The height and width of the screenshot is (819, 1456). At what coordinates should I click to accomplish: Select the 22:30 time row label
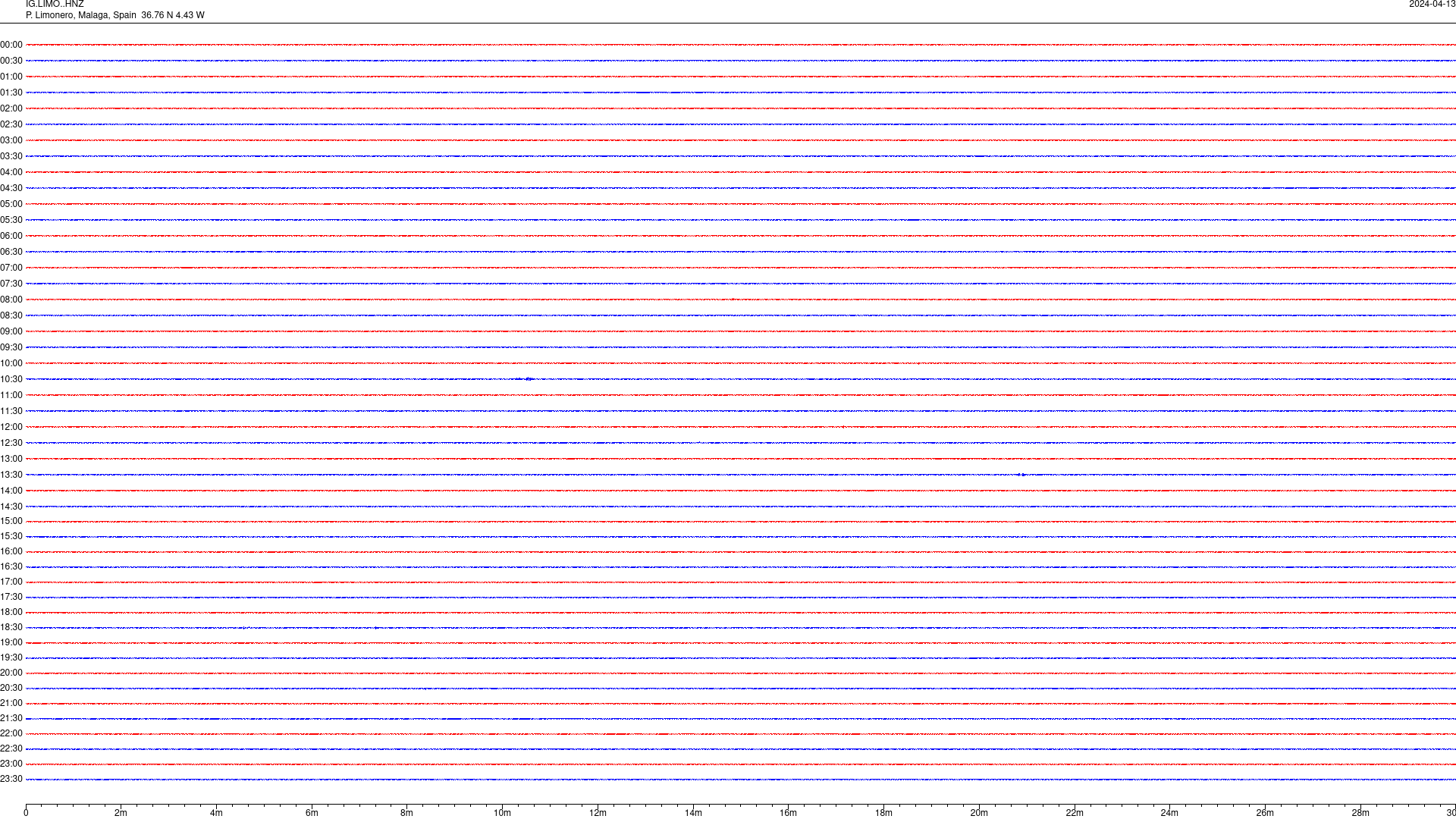tap(11, 748)
